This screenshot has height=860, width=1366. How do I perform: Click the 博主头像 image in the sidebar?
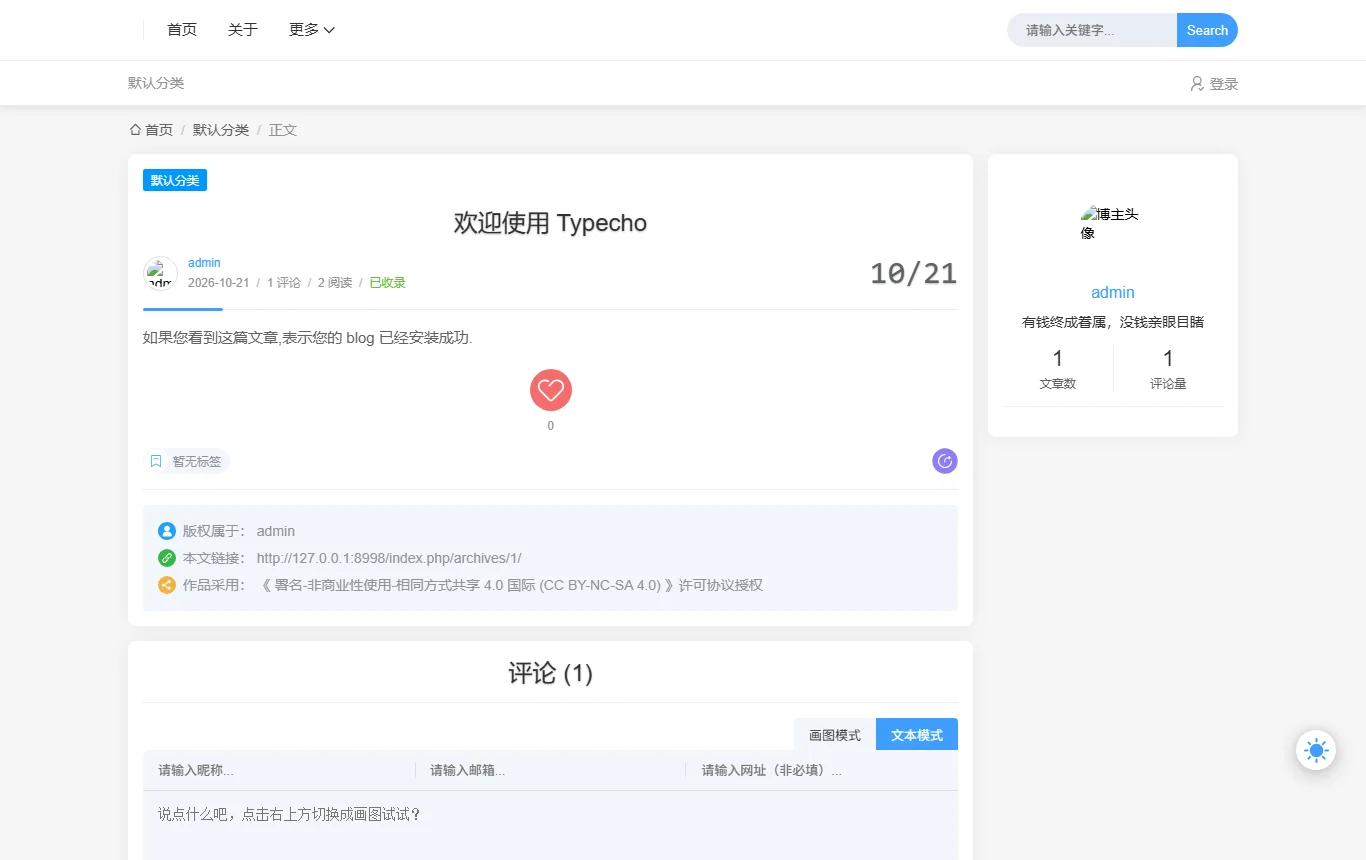(x=1112, y=223)
